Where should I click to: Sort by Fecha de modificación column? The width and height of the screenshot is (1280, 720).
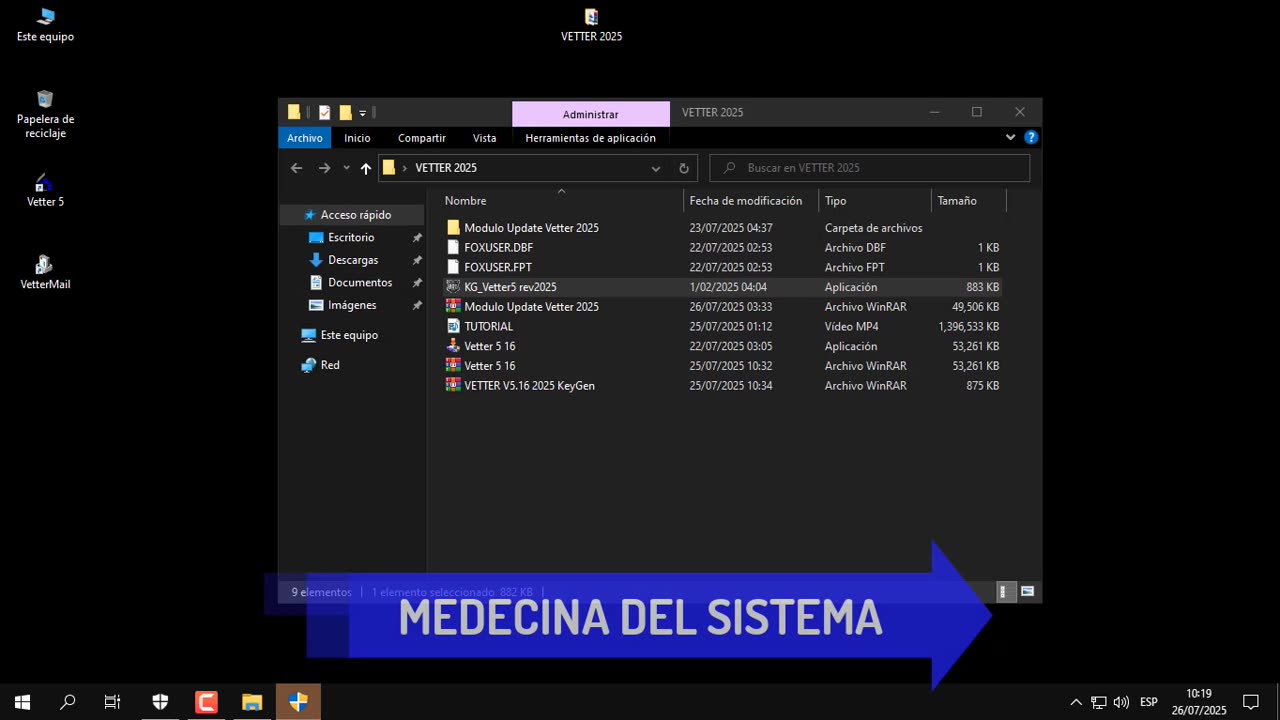click(751, 201)
